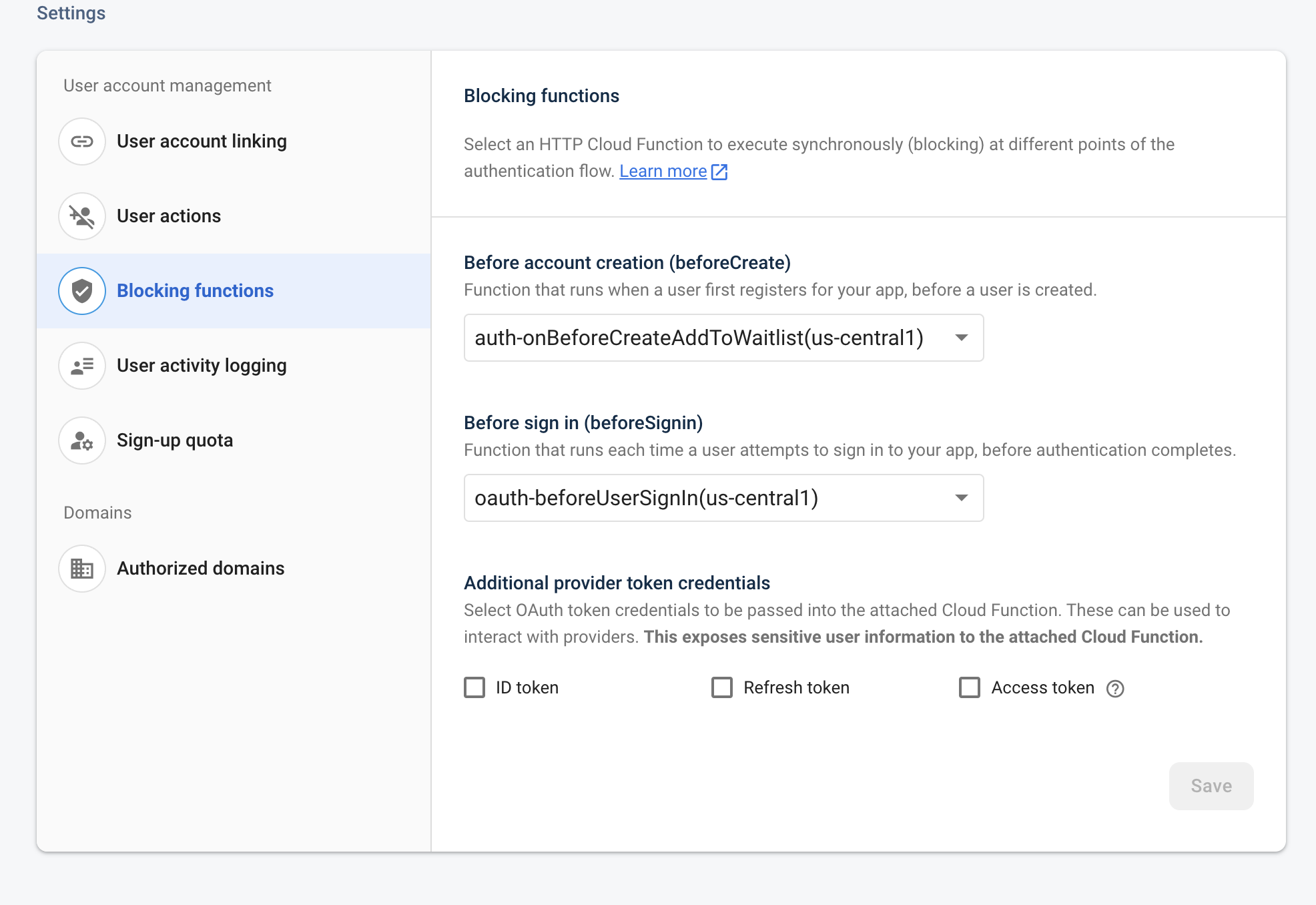Image resolution: width=1316 pixels, height=905 pixels.
Task: Open the Authorized domains section
Action: tap(200, 568)
